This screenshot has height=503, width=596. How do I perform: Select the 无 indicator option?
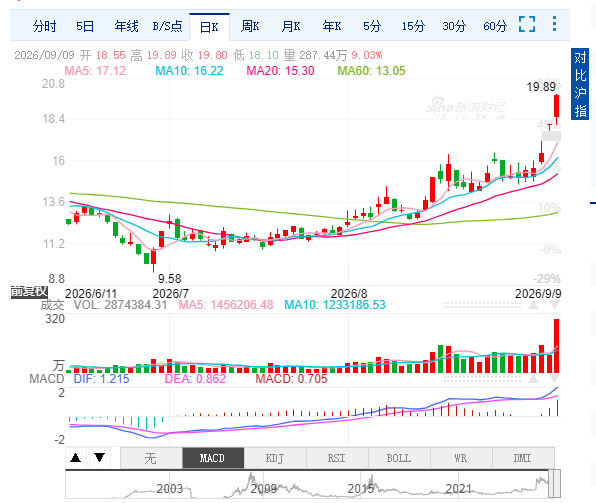pos(151,458)
